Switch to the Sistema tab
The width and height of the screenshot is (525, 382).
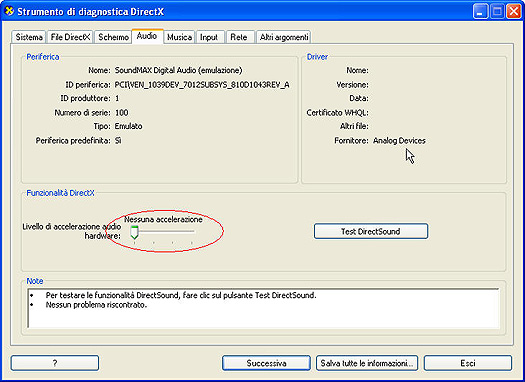[28, 37]
